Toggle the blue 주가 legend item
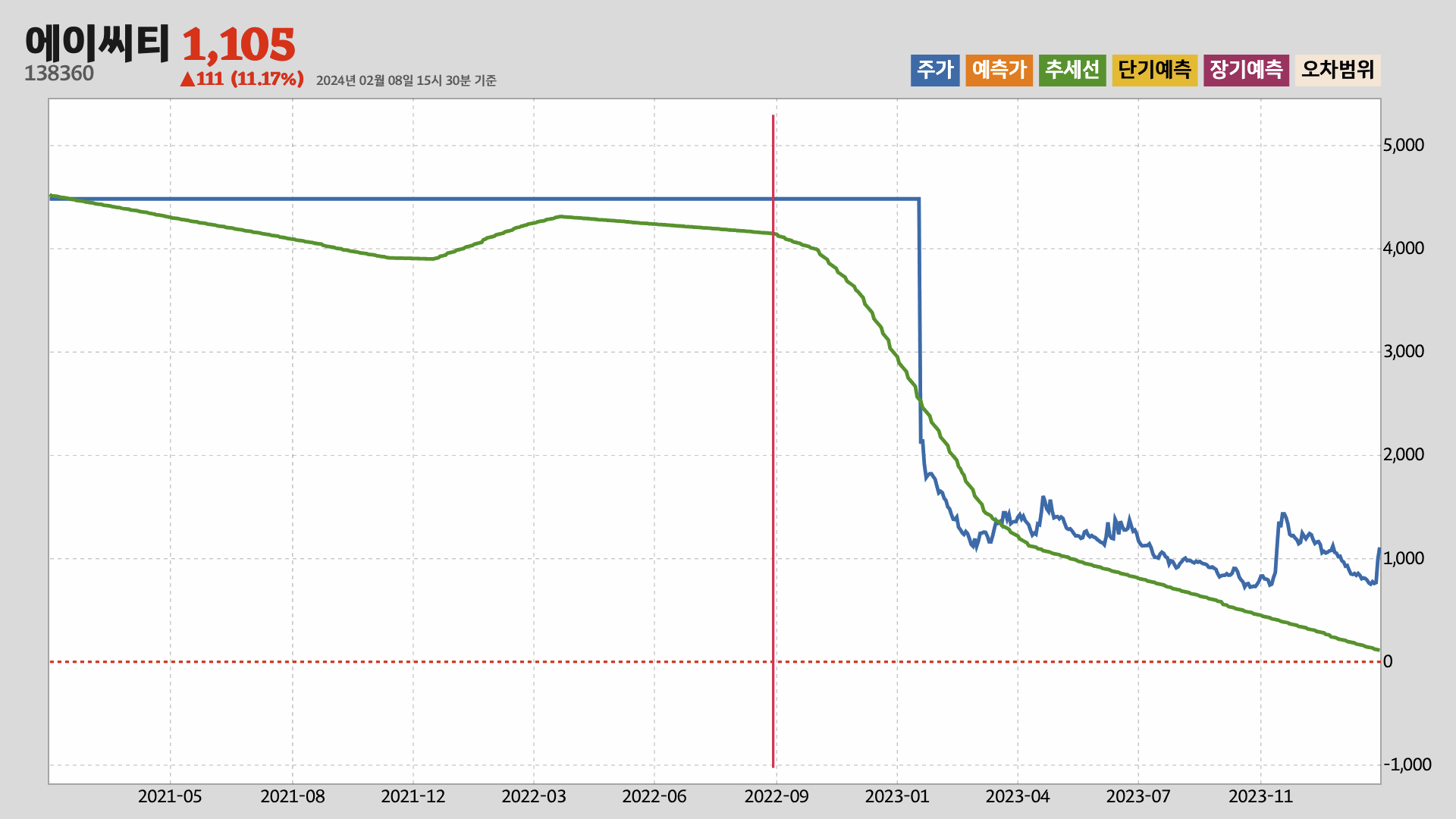This screenshot has height=819, width=1456. (935, 70)
